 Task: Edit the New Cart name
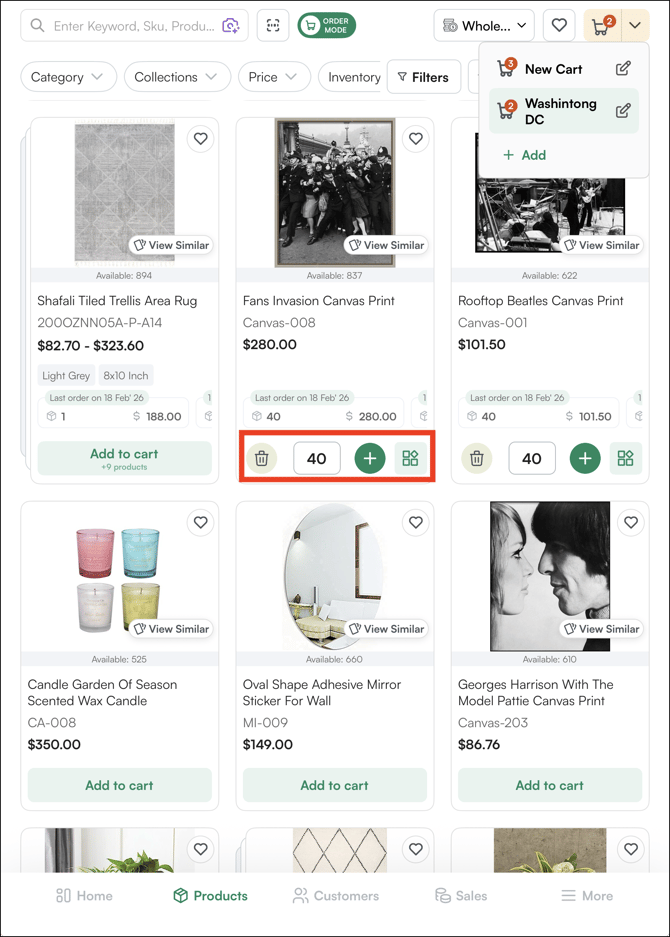point(623,69)
